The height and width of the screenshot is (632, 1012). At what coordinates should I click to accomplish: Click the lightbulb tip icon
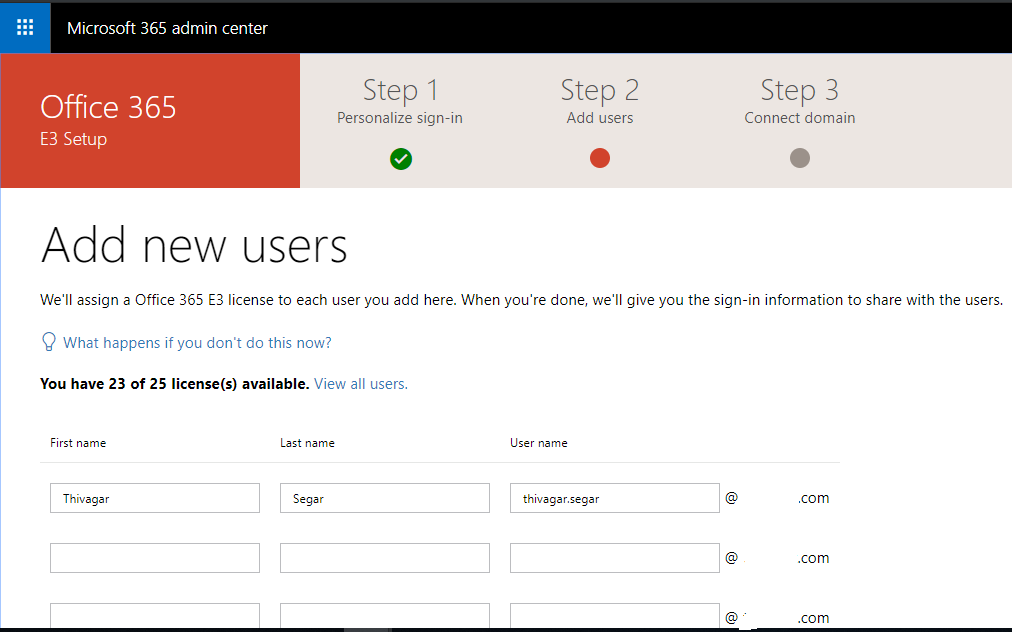pyautogui.click(x=48, y=341)
